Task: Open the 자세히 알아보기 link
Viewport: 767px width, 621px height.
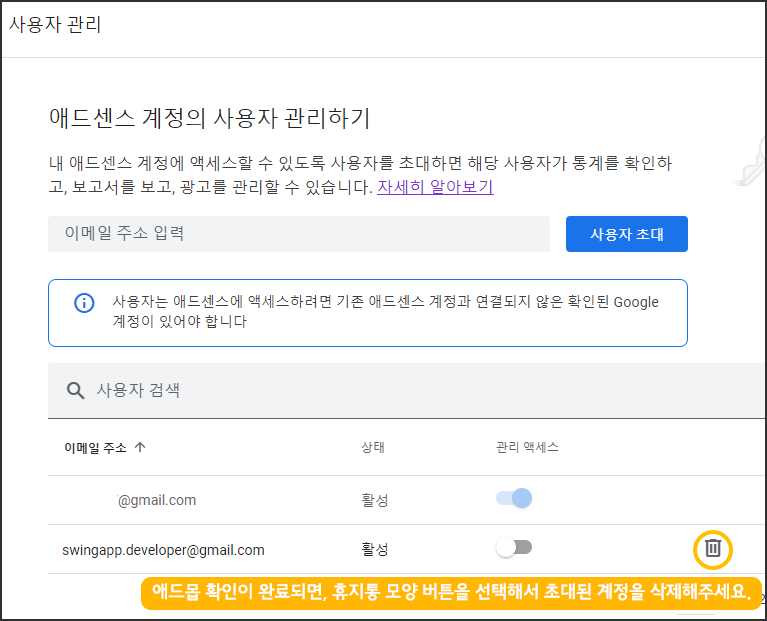Action: (435, 187)
